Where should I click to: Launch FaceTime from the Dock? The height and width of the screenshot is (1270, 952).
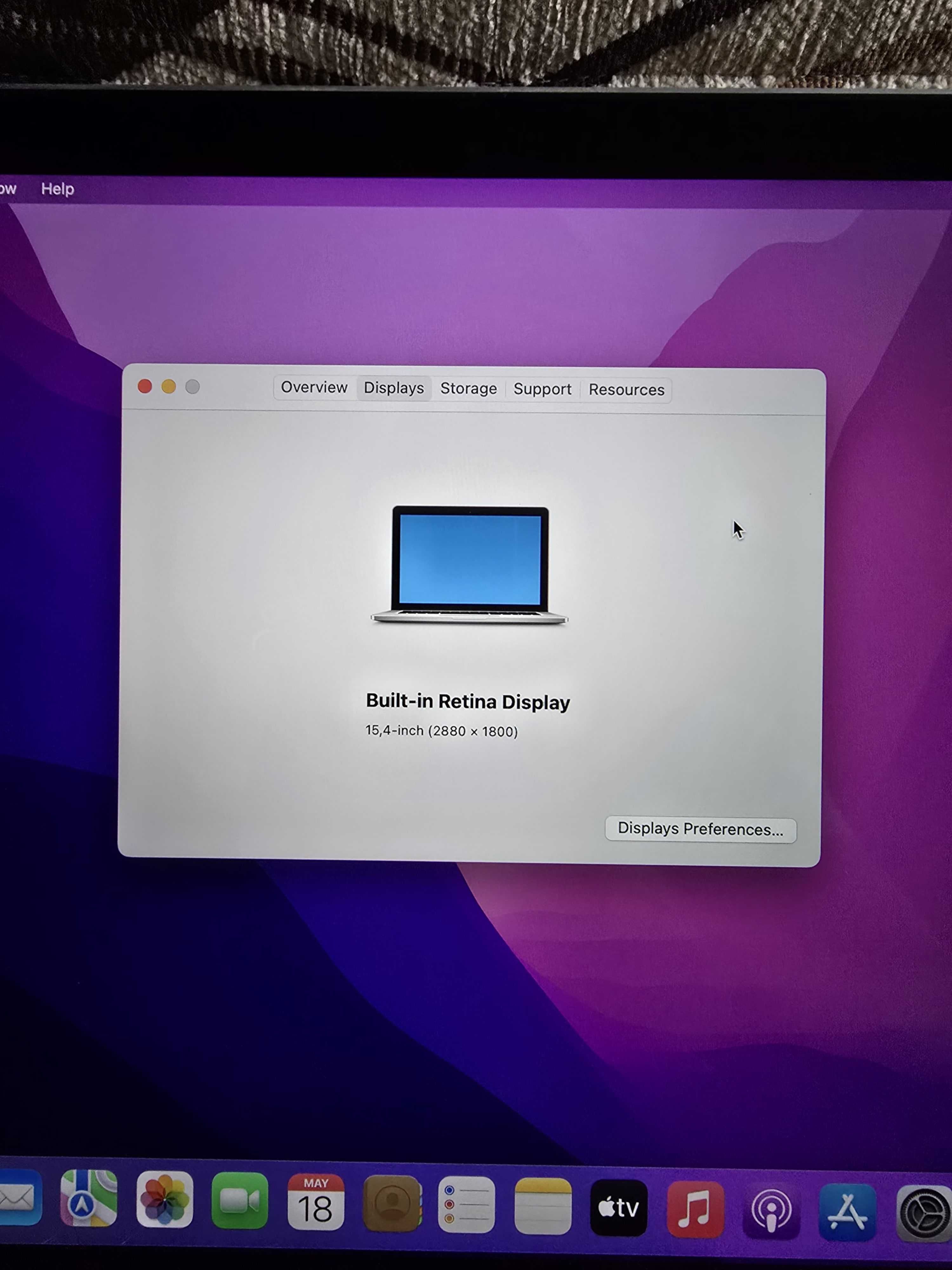click(240, 1201)
